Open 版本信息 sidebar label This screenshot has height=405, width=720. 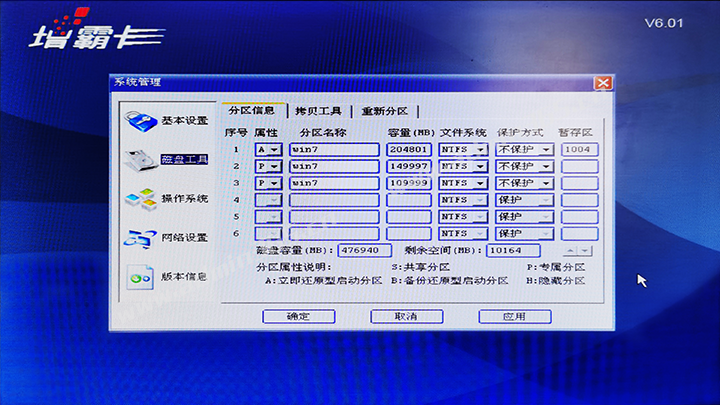[184, 276]
